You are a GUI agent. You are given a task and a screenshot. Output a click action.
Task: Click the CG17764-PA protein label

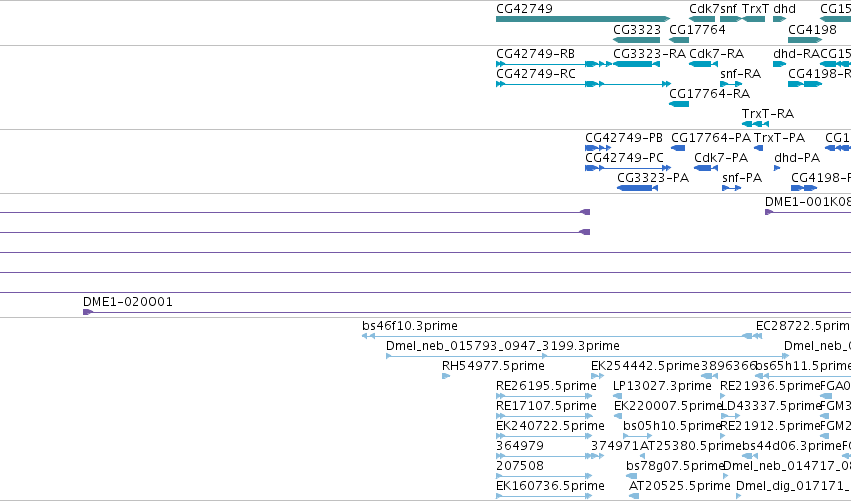[x=711, y=138]
